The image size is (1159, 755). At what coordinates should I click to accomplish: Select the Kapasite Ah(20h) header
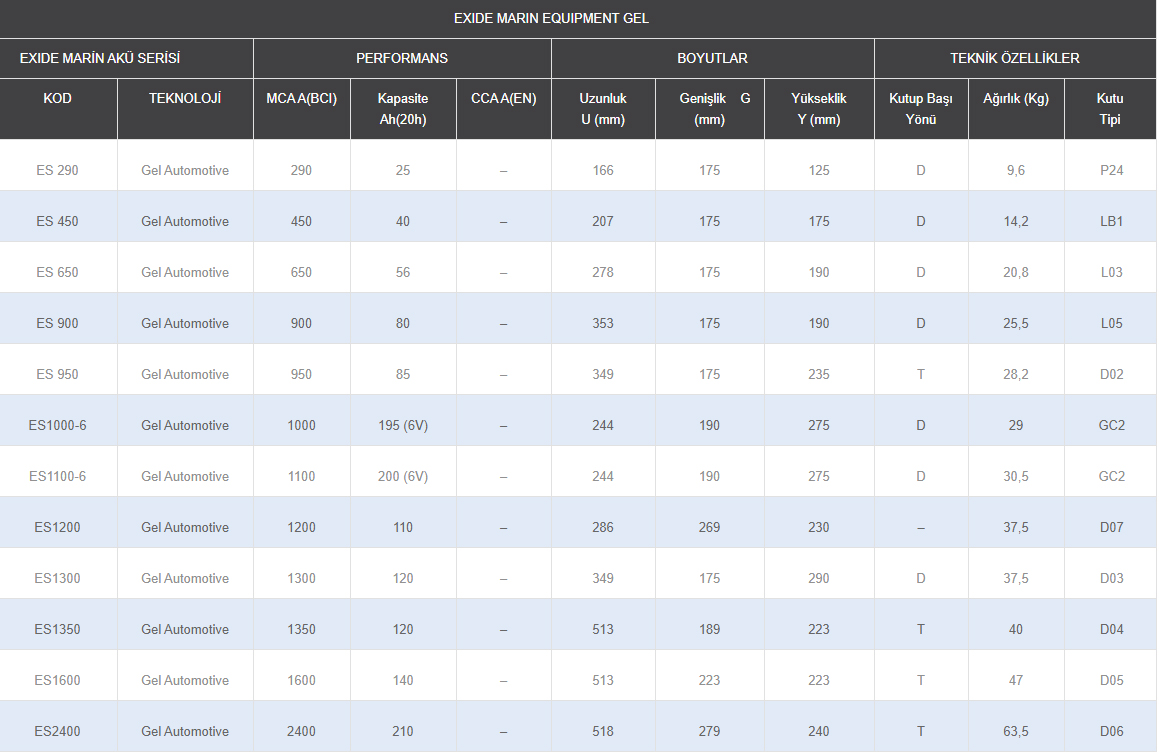pos(403,109)
